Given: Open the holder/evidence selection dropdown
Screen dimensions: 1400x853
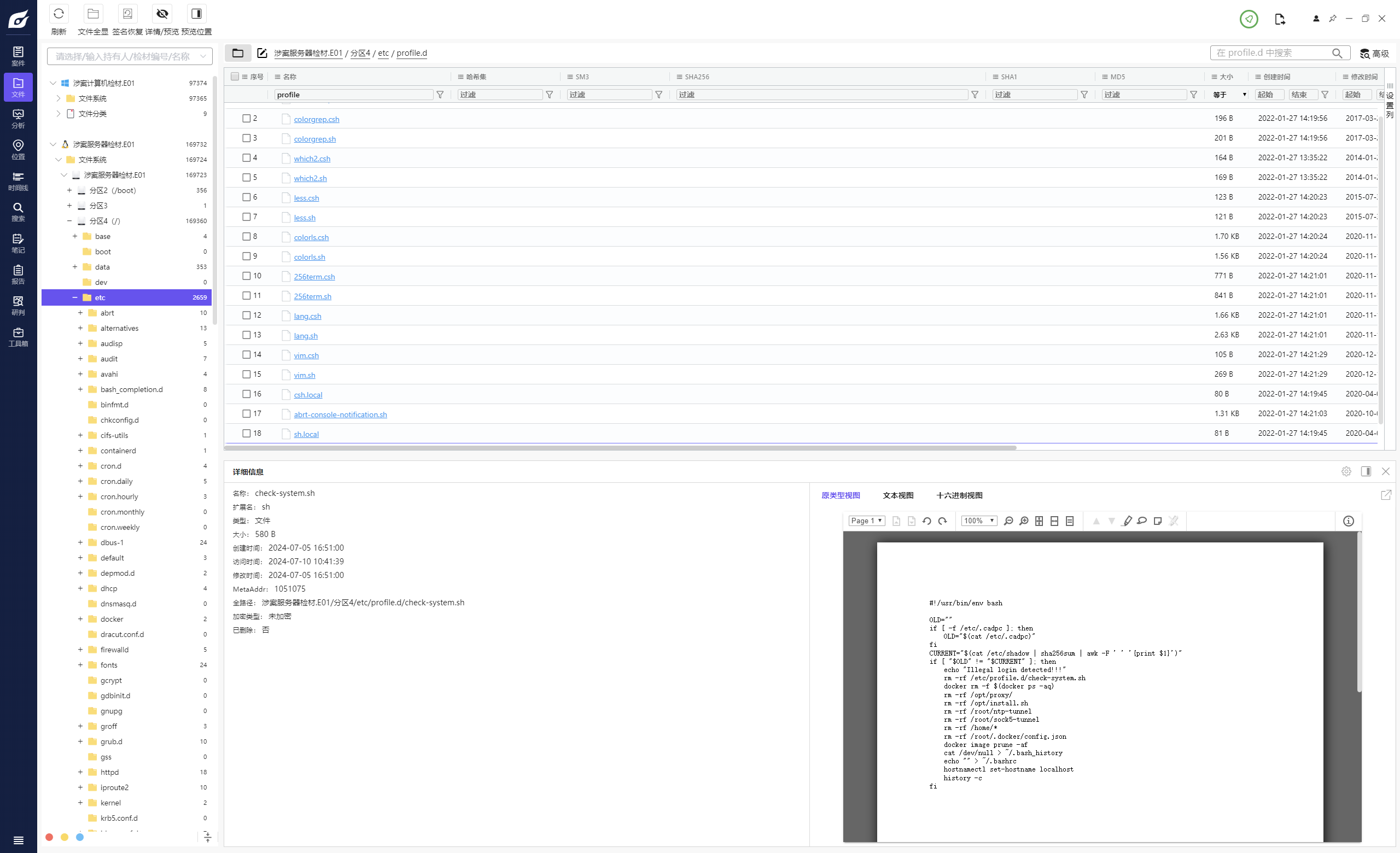Looking at the screenshot, I should (130, 56).
